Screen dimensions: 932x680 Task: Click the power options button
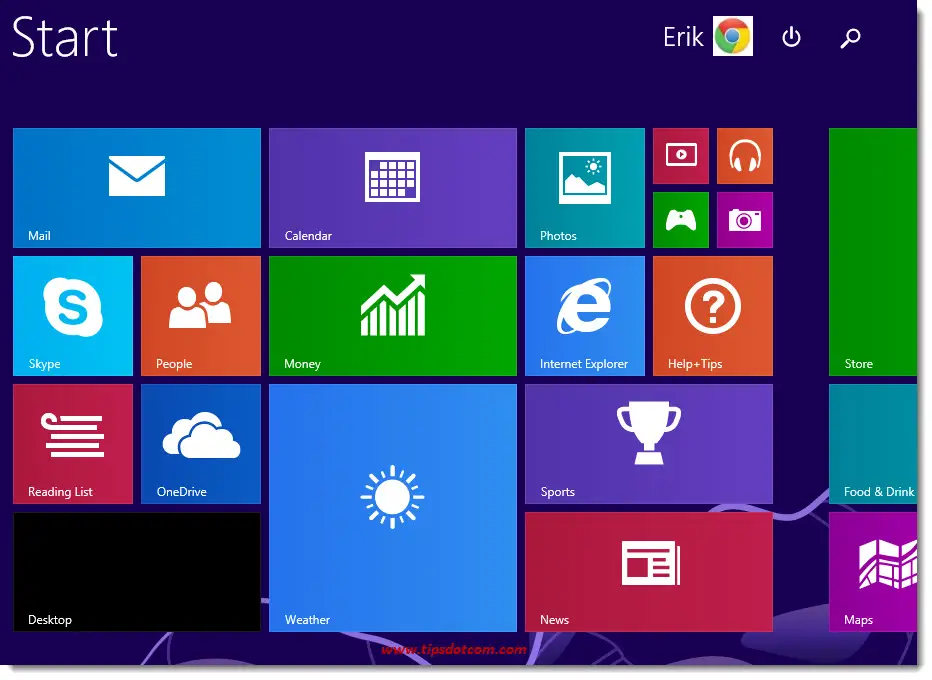[x=791, y=37]
